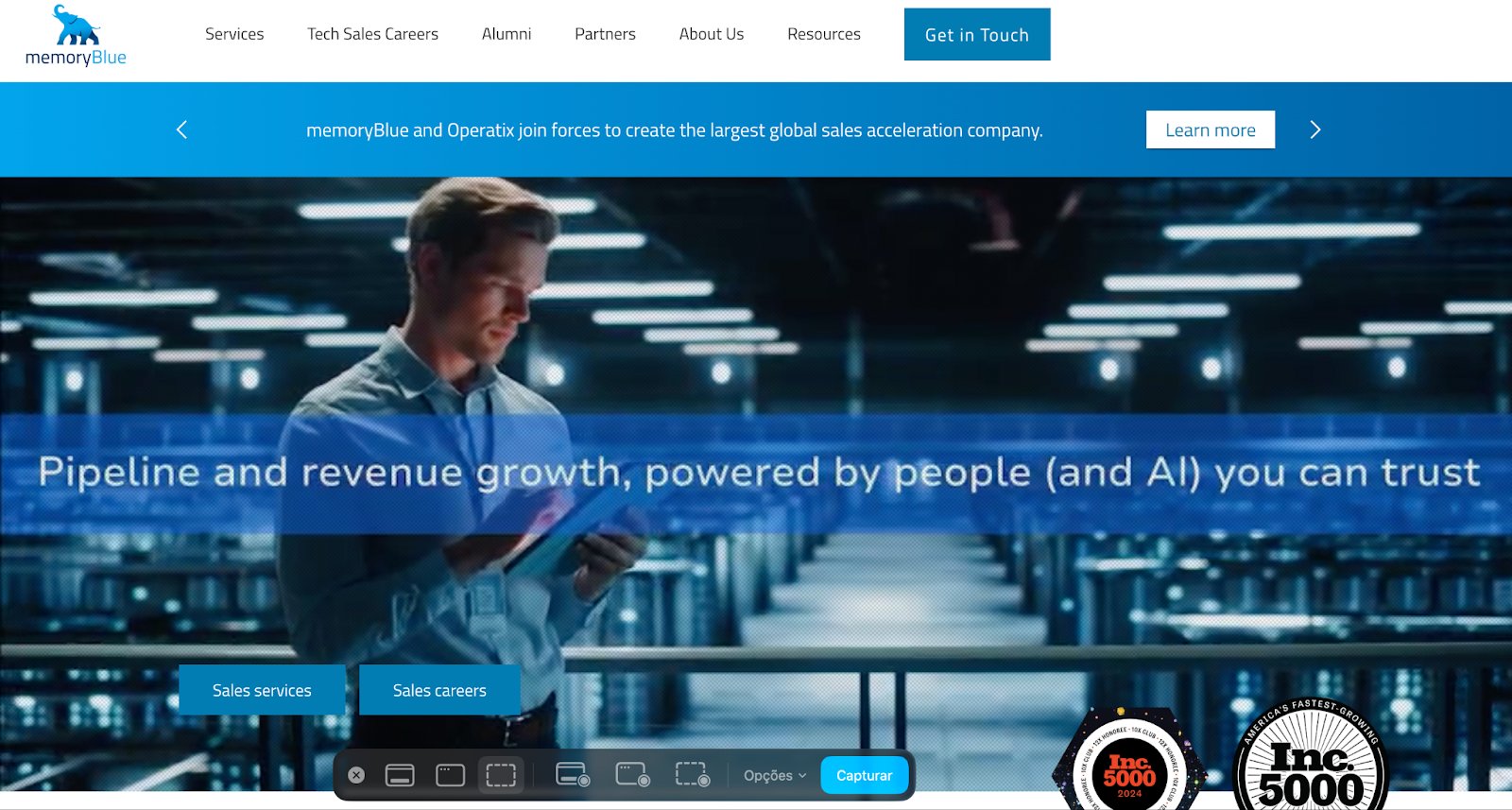Choose record selected window icon

[x=632, y=775]
